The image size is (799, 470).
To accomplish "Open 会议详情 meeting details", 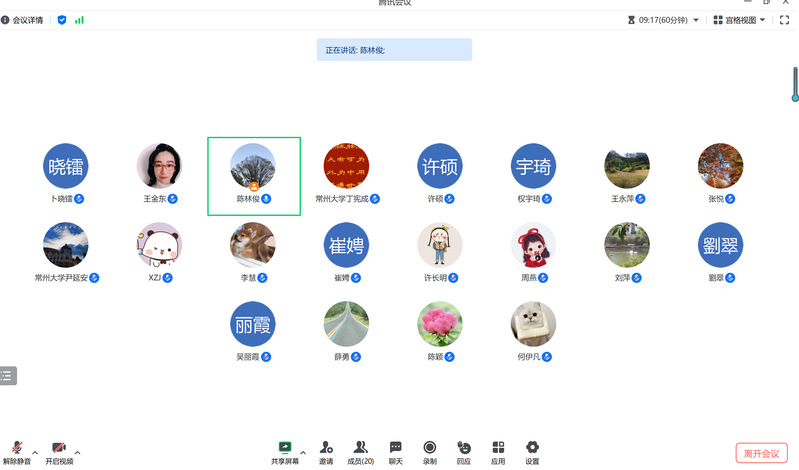I will 22,20.
